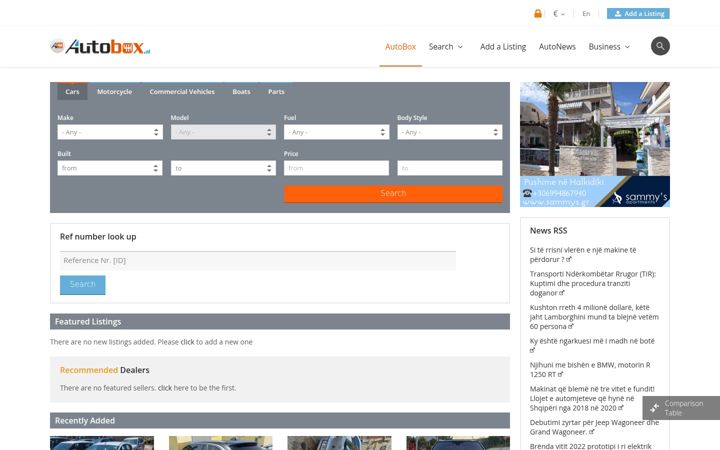Open second Recently Added car thumbnail
Viewport: 720px width, 450px height.
220,443
